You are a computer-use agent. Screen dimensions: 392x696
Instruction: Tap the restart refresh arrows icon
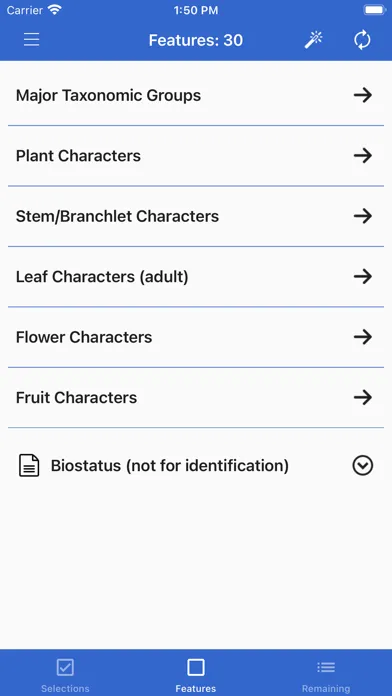(362, 40)
